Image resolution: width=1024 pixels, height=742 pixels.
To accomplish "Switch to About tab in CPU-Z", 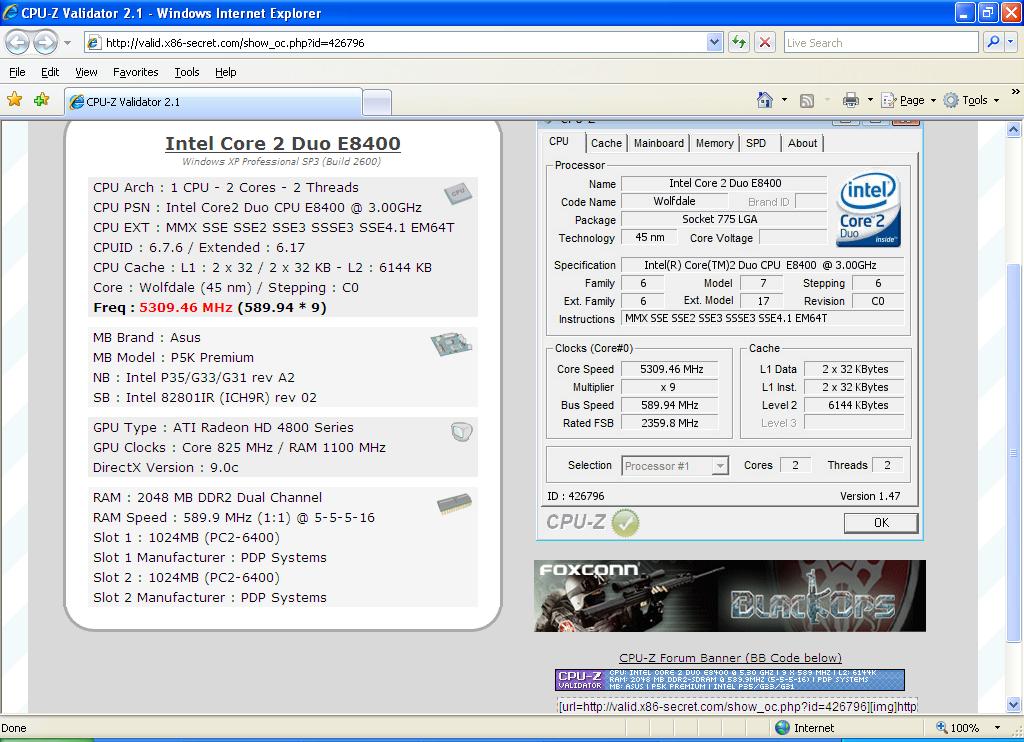I will pyautogui.click(x=802, y=143).
